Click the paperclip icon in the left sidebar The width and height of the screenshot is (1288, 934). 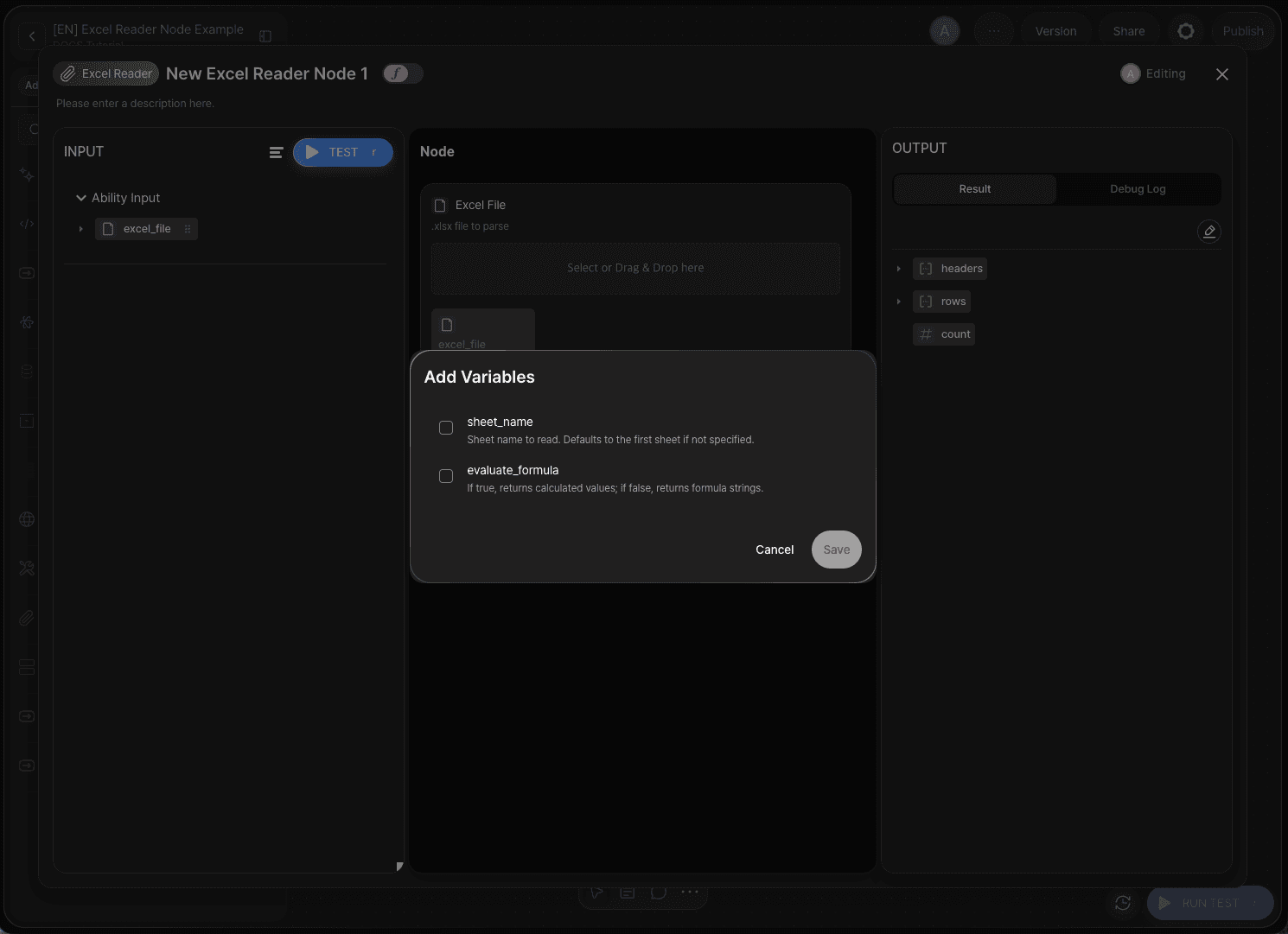click(x=27, y=618)
